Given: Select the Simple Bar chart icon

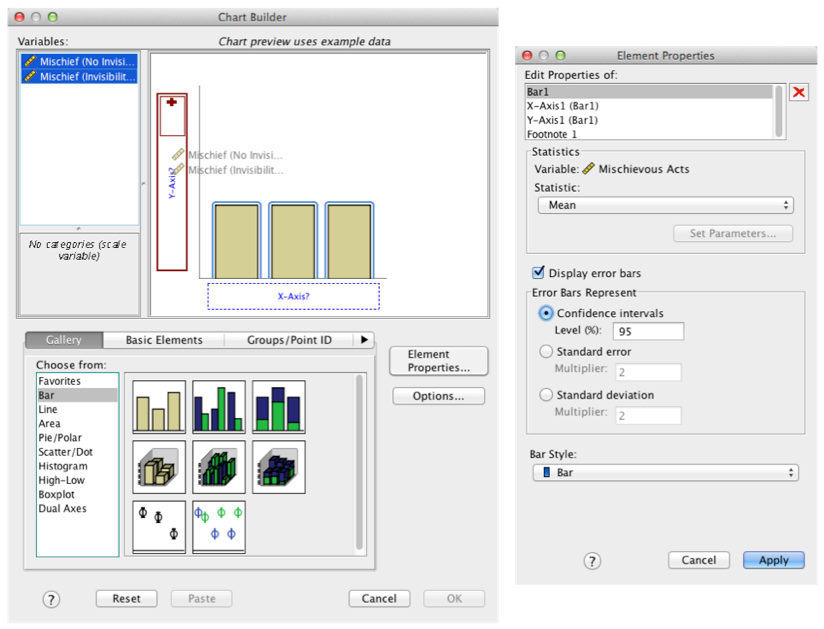Looking at the screenshot, I should (x=159, y=407).
